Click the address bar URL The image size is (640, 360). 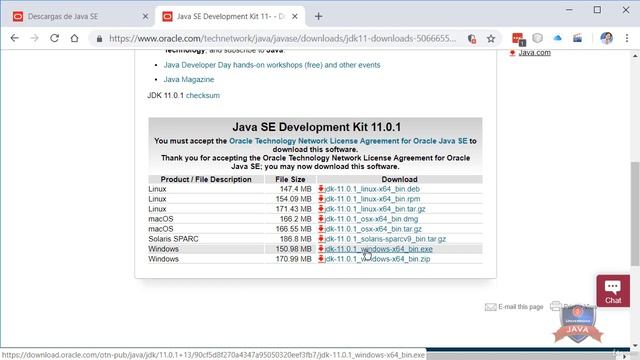282,39
